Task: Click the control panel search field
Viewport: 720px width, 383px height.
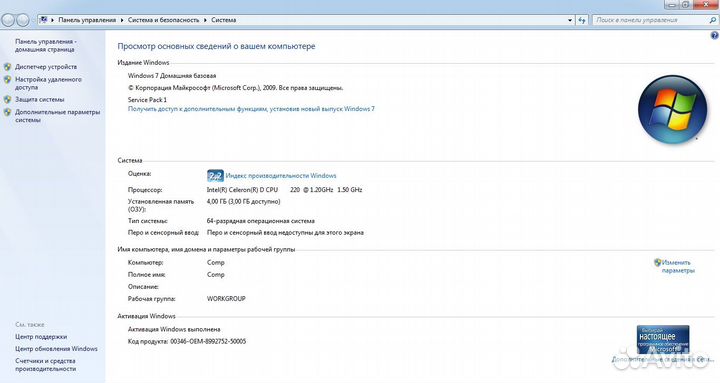Action: tap(650, 20)
